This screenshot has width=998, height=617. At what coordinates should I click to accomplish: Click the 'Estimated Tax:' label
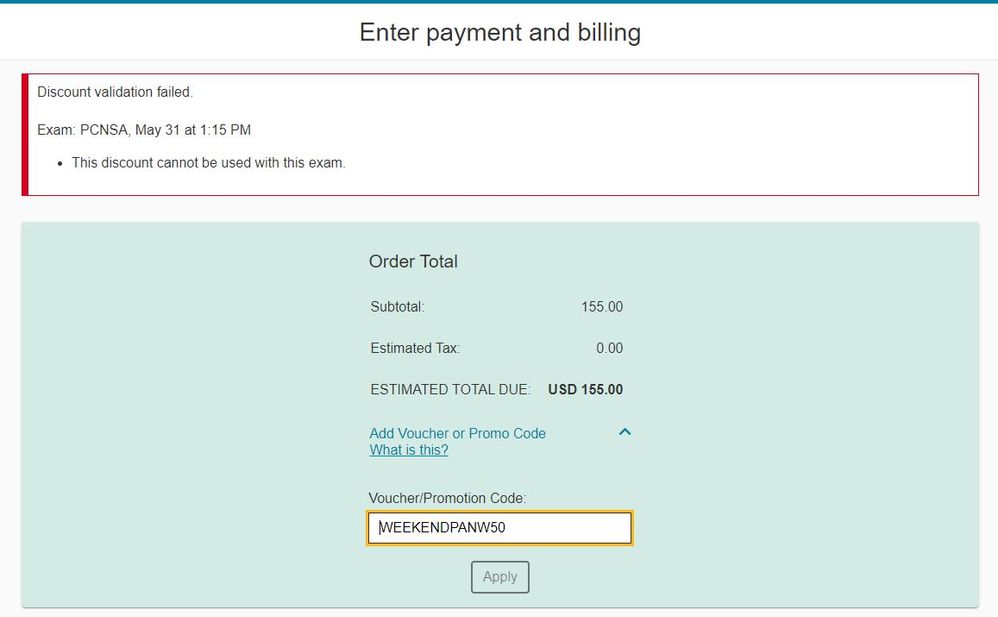415,348
